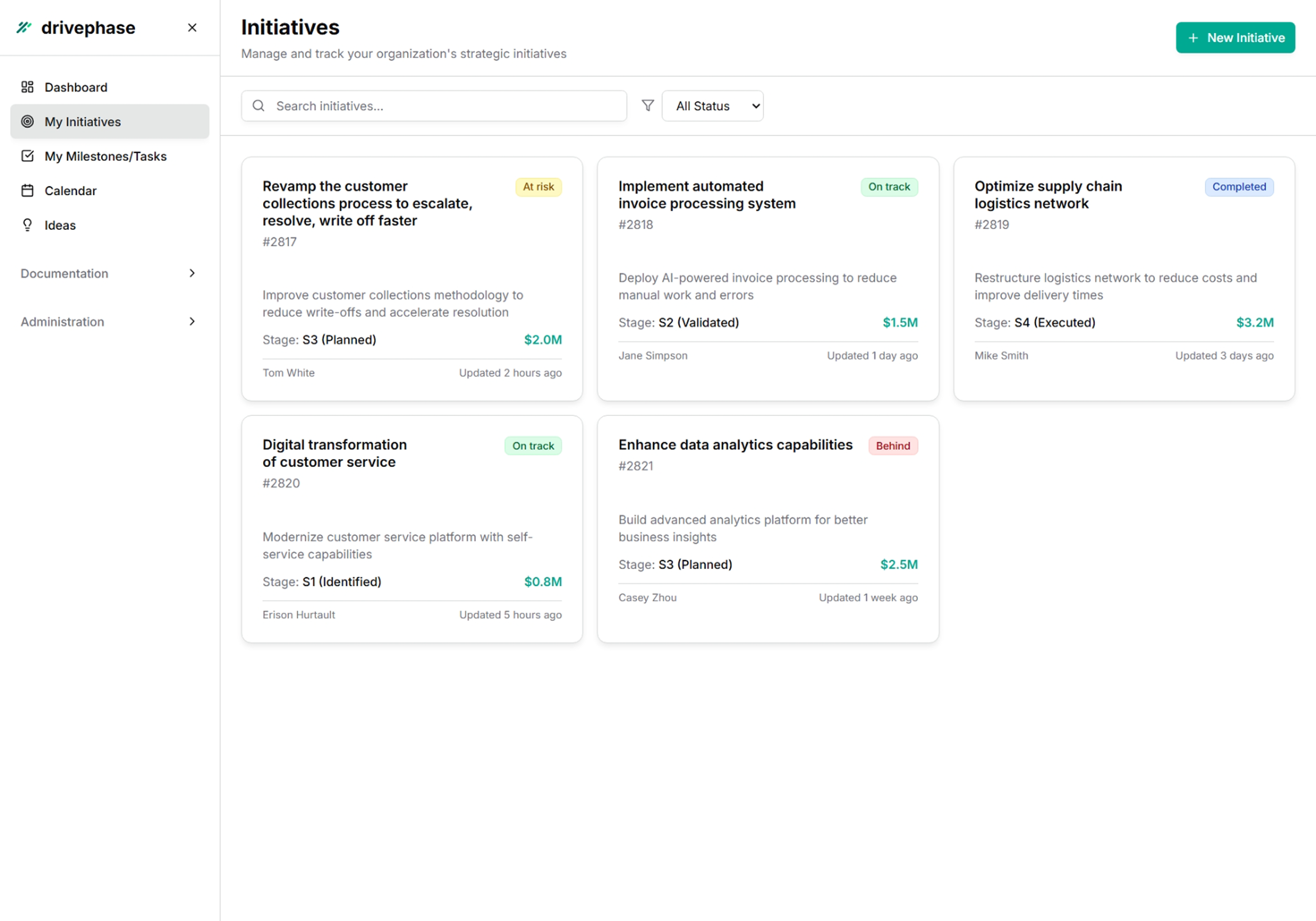This screenshot has height=921, width=1316.
Task: Click the search magnifier icon
Action: pos(258,106)
